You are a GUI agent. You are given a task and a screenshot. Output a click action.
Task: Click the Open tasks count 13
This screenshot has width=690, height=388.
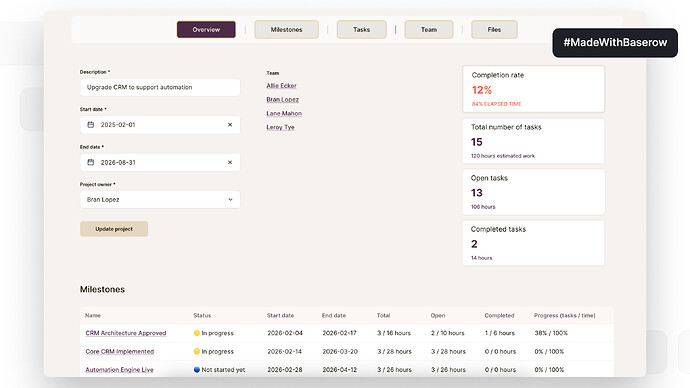click(x=477, y=193)
